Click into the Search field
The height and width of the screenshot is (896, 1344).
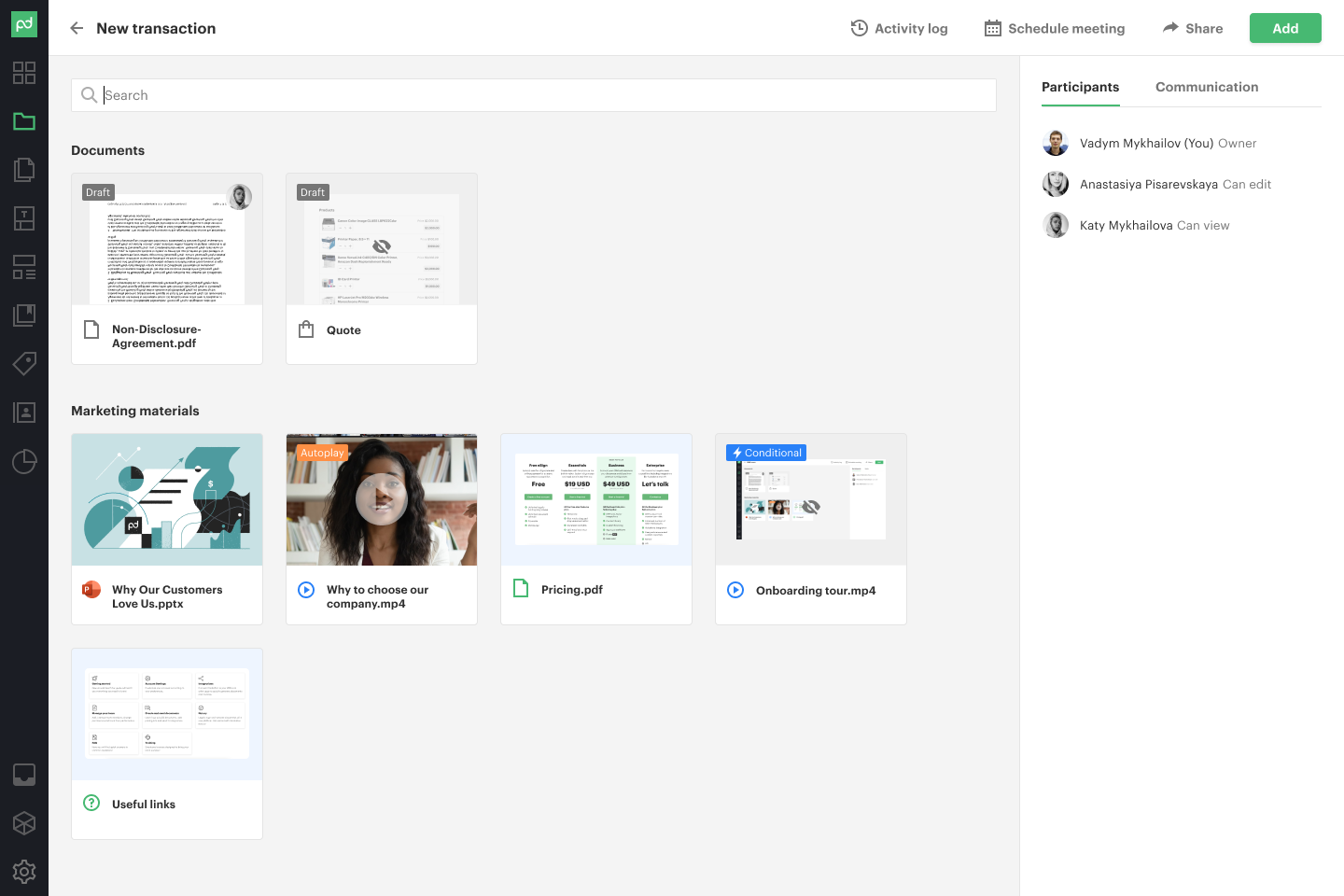541,95
